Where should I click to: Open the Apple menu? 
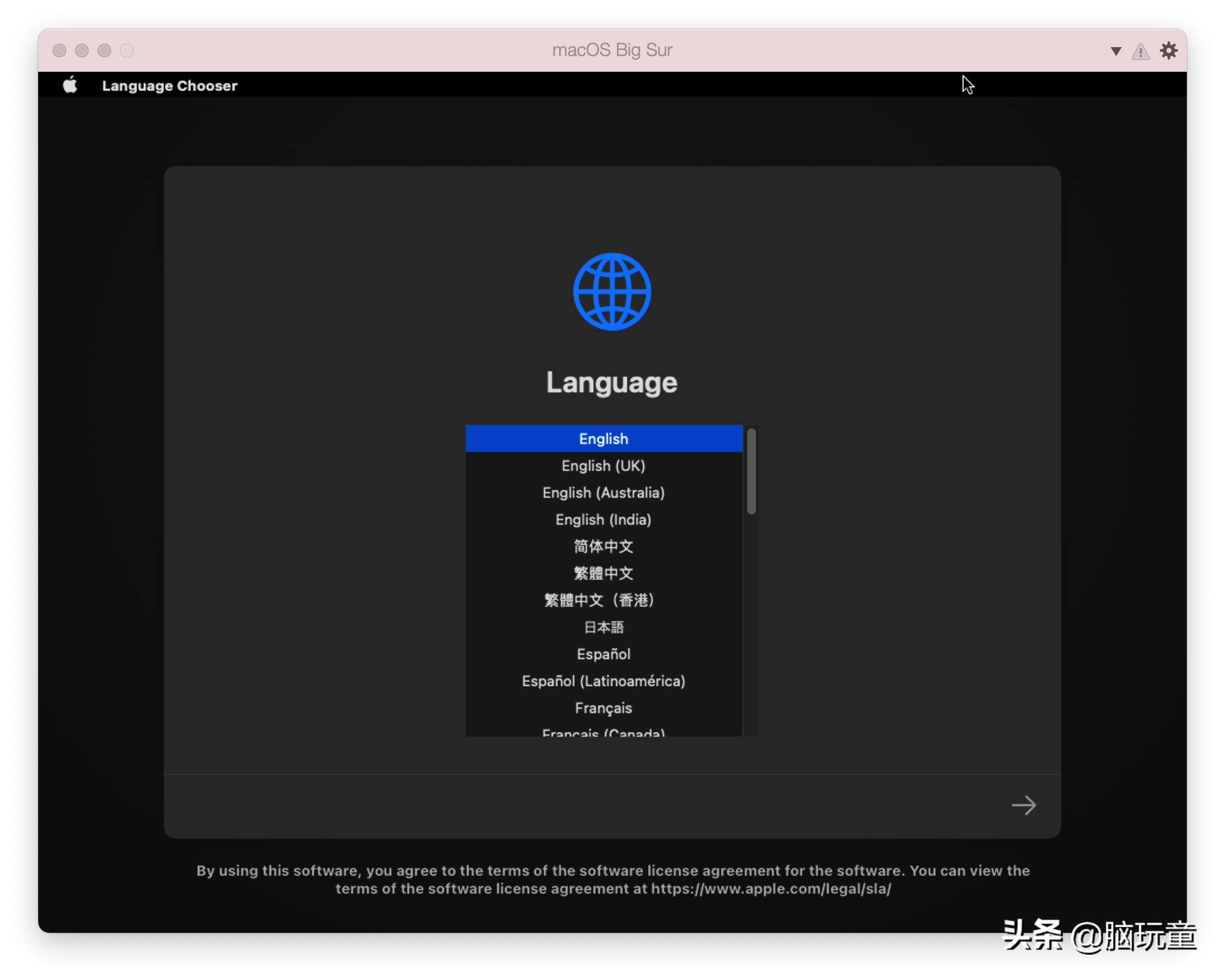click(x=70, y=85)
